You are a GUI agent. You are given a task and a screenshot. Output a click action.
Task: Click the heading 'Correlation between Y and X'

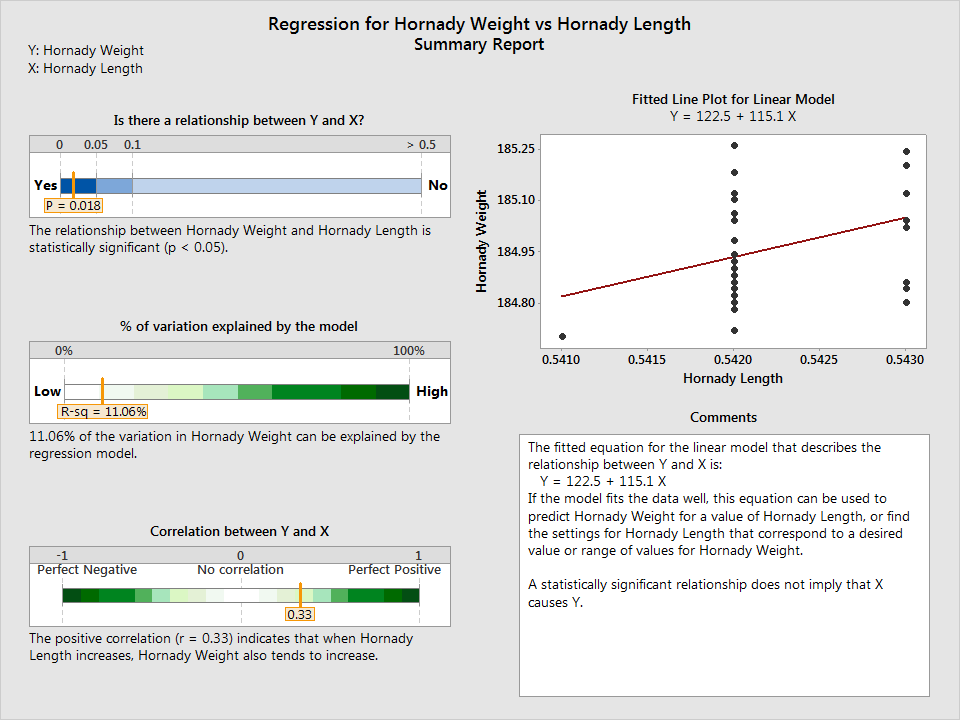(239, 531)
